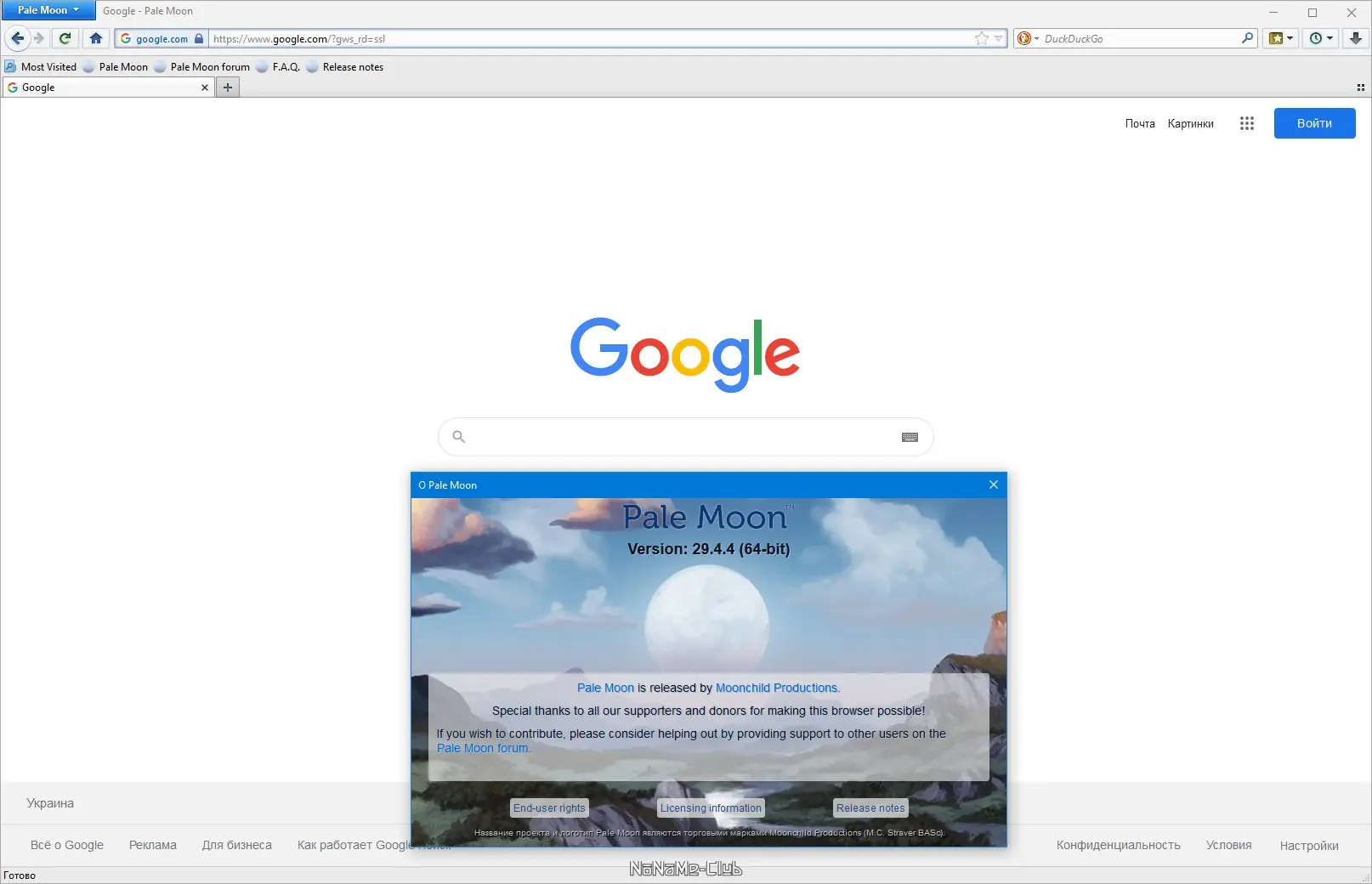Viewport: 1372px width, 884px height.
Task: Follow the Pale Moon link in About dialog text
Action: coord(605,688)
